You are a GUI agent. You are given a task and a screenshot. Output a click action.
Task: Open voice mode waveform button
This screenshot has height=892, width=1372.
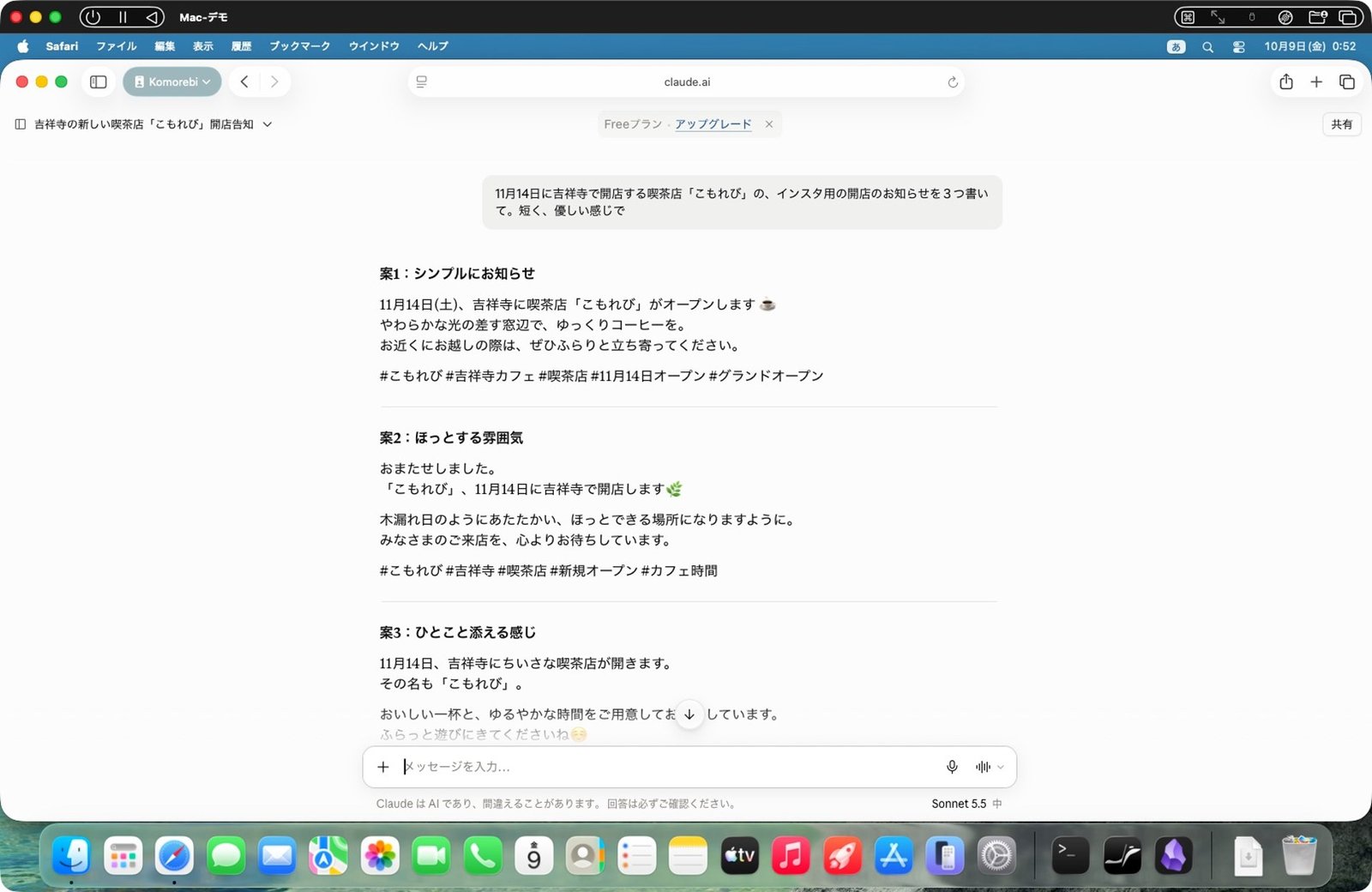click(x=983, y=767)
